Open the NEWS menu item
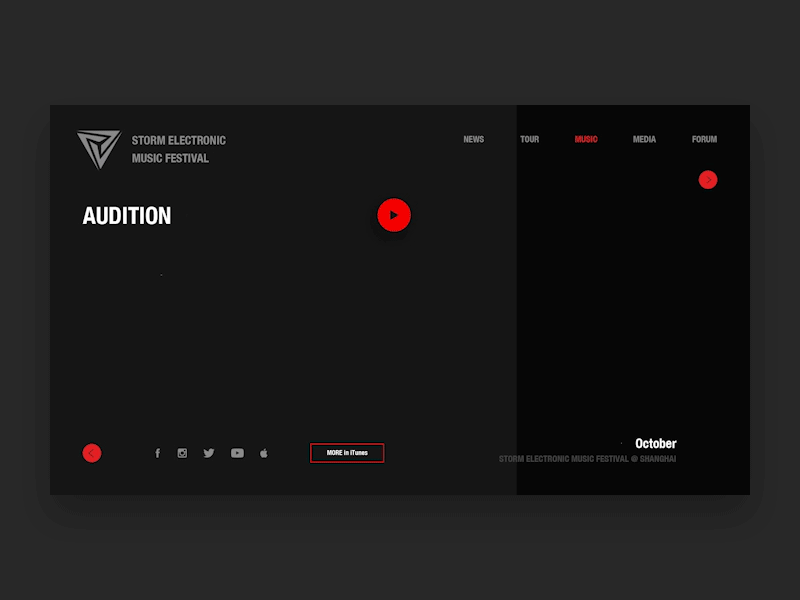This screenshot has width=800, height=600. tap(473, 139)
